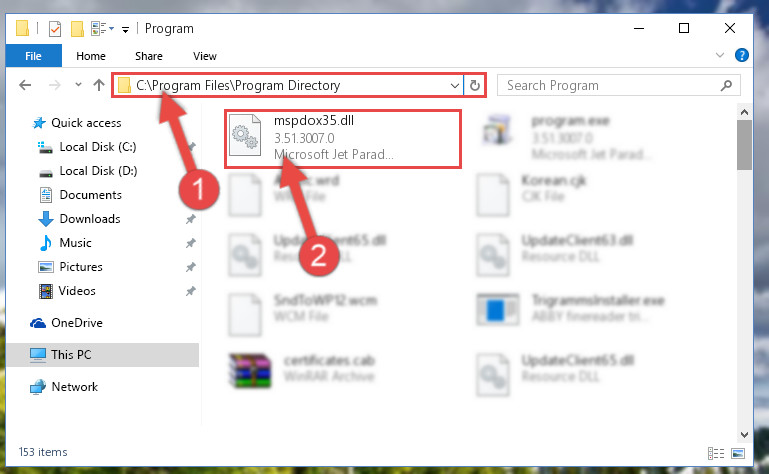Open Customize Quick Access Toolbar dropdown

coord(126,30)
